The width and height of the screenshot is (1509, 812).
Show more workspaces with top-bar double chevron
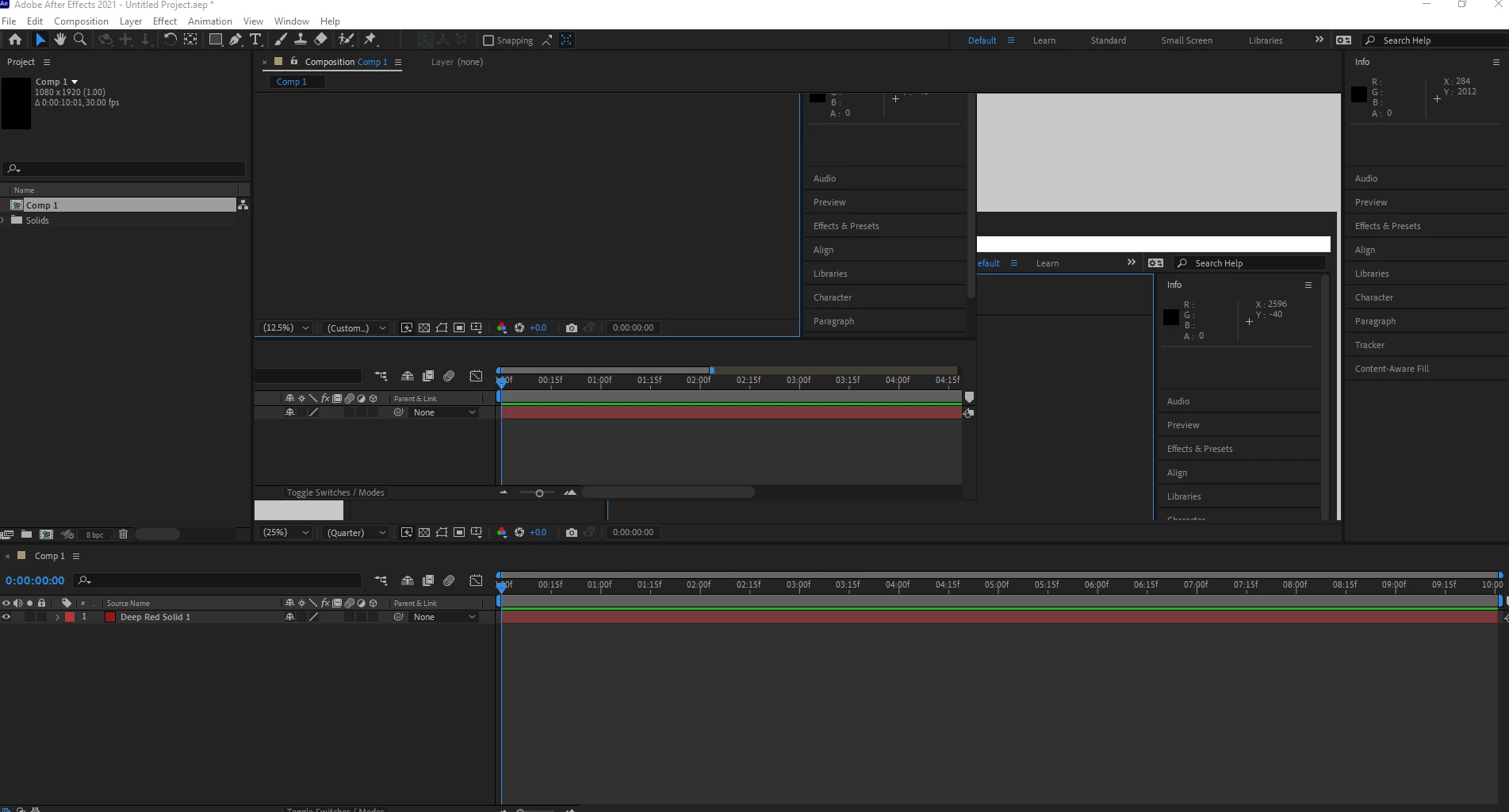click(1319, 40)
